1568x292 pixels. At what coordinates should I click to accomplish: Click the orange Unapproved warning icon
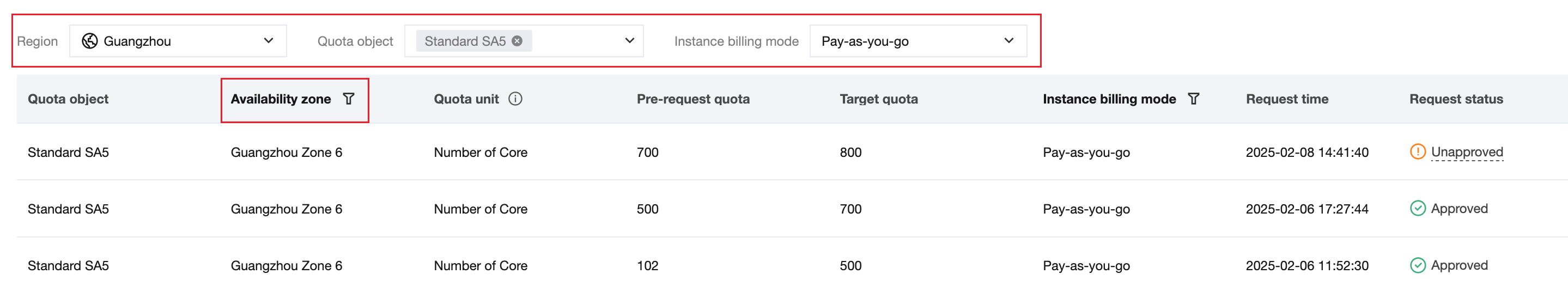pos(1418,152)
